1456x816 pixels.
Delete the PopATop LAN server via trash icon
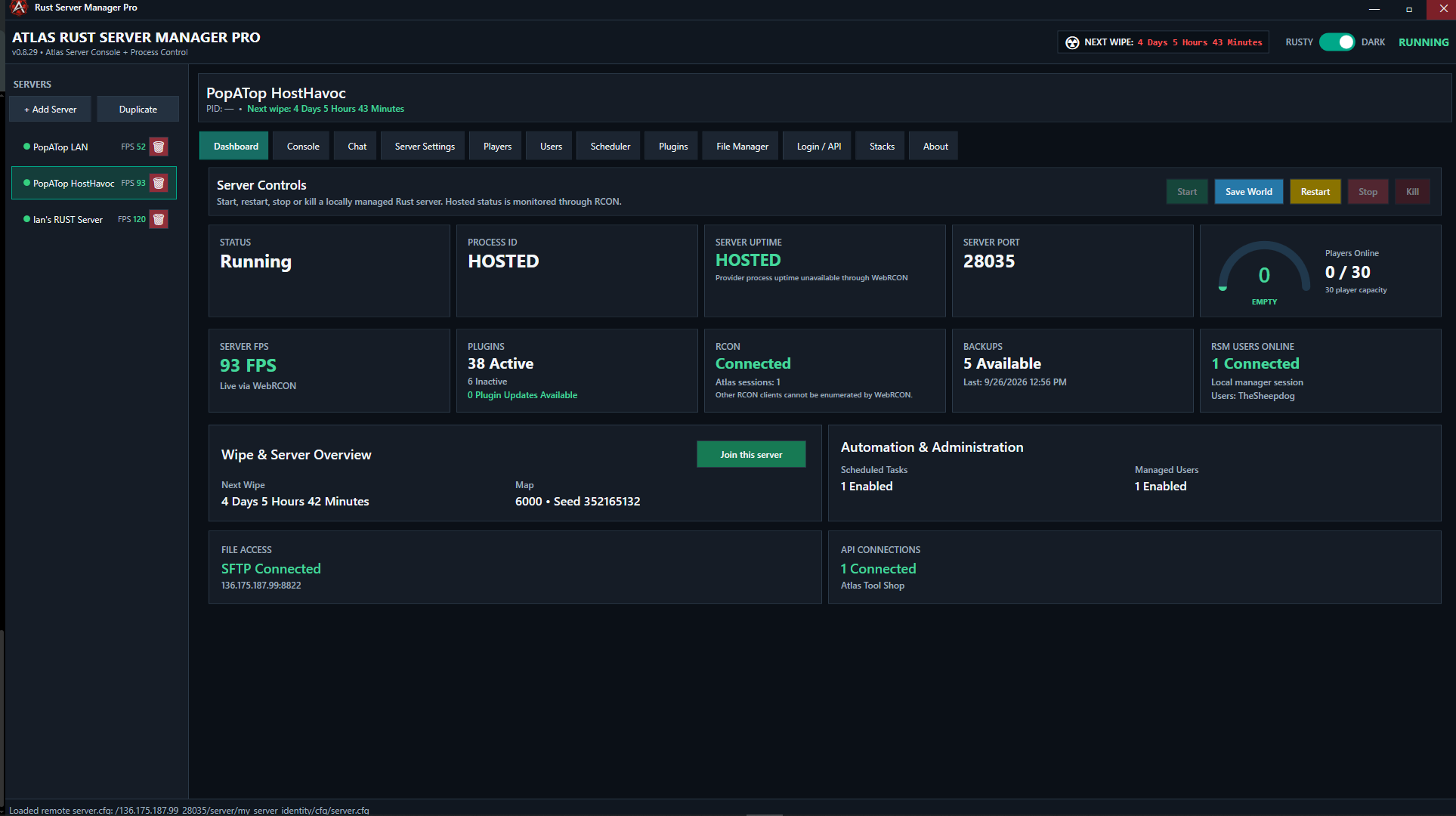pyautogui.click(x=159, y=147)
